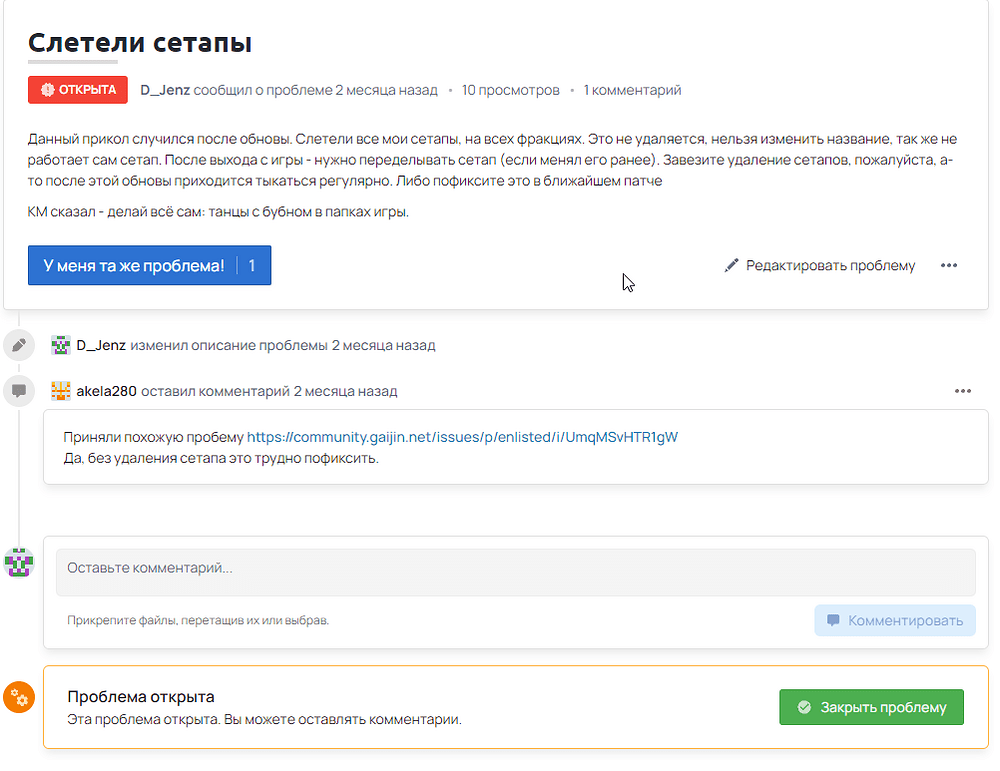Image resolution: width=1000 pixels, height=771 pixels.
Task: Click the vote counter showing 1
Action: [x=252, y=266]
